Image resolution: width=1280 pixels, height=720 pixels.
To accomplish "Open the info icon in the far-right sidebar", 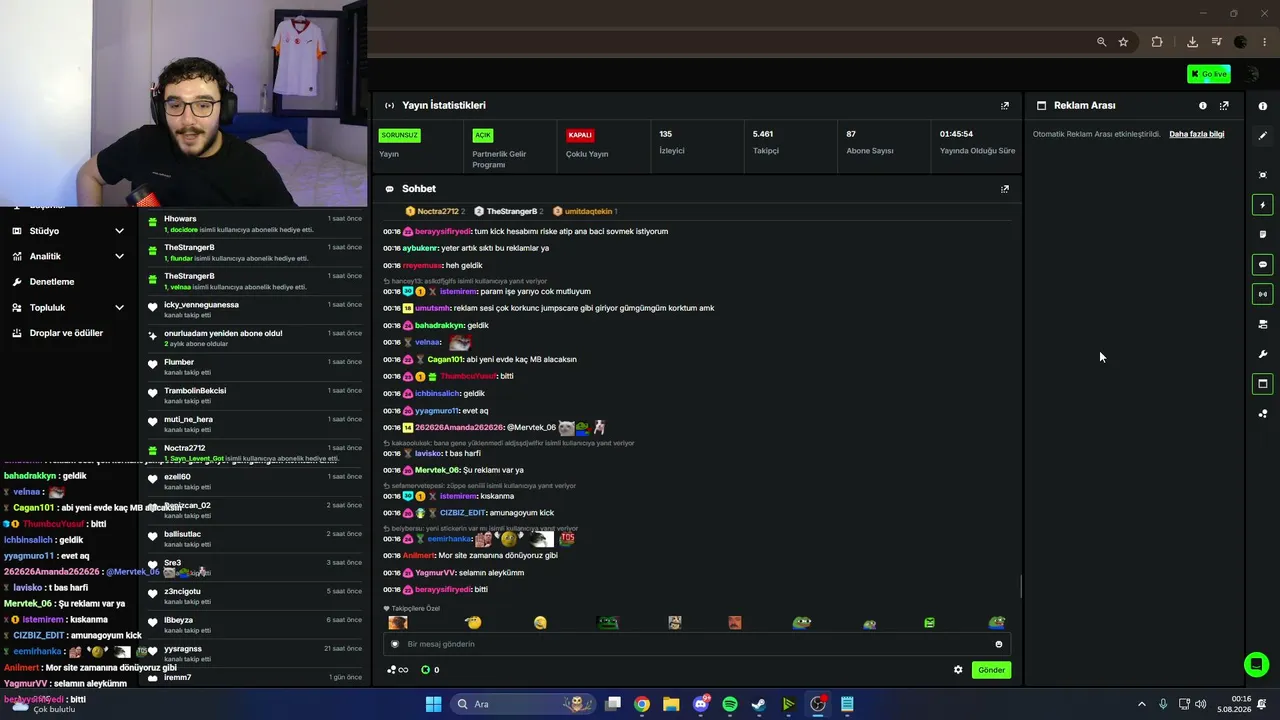I will [1263, 106].
